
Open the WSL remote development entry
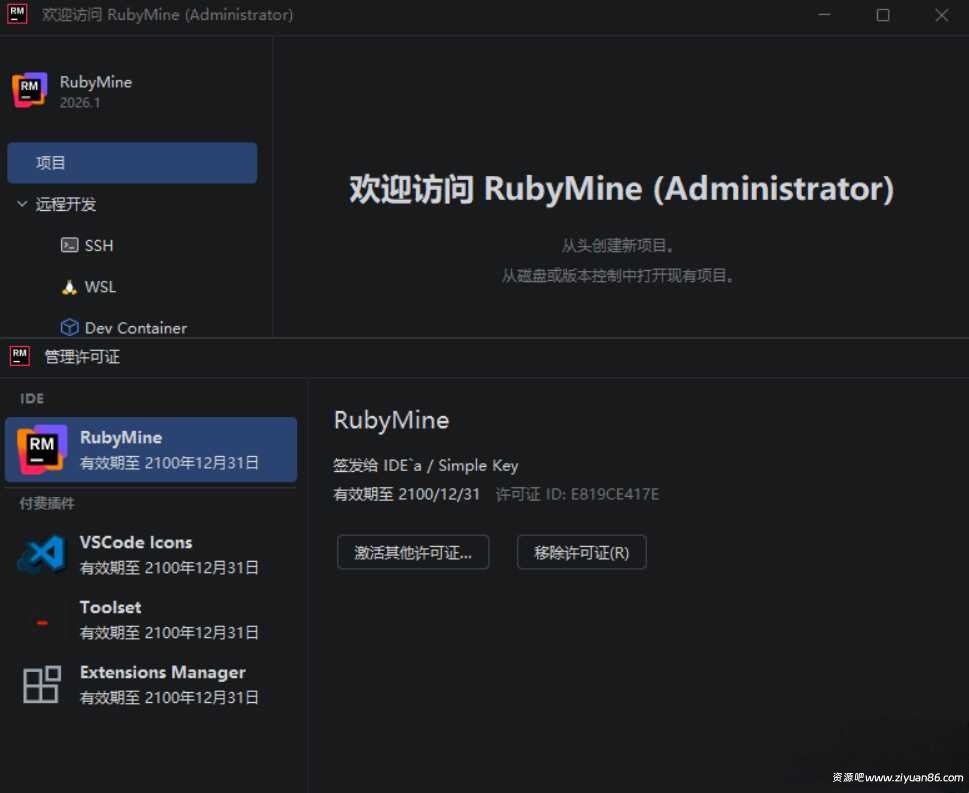click(100, 287)
